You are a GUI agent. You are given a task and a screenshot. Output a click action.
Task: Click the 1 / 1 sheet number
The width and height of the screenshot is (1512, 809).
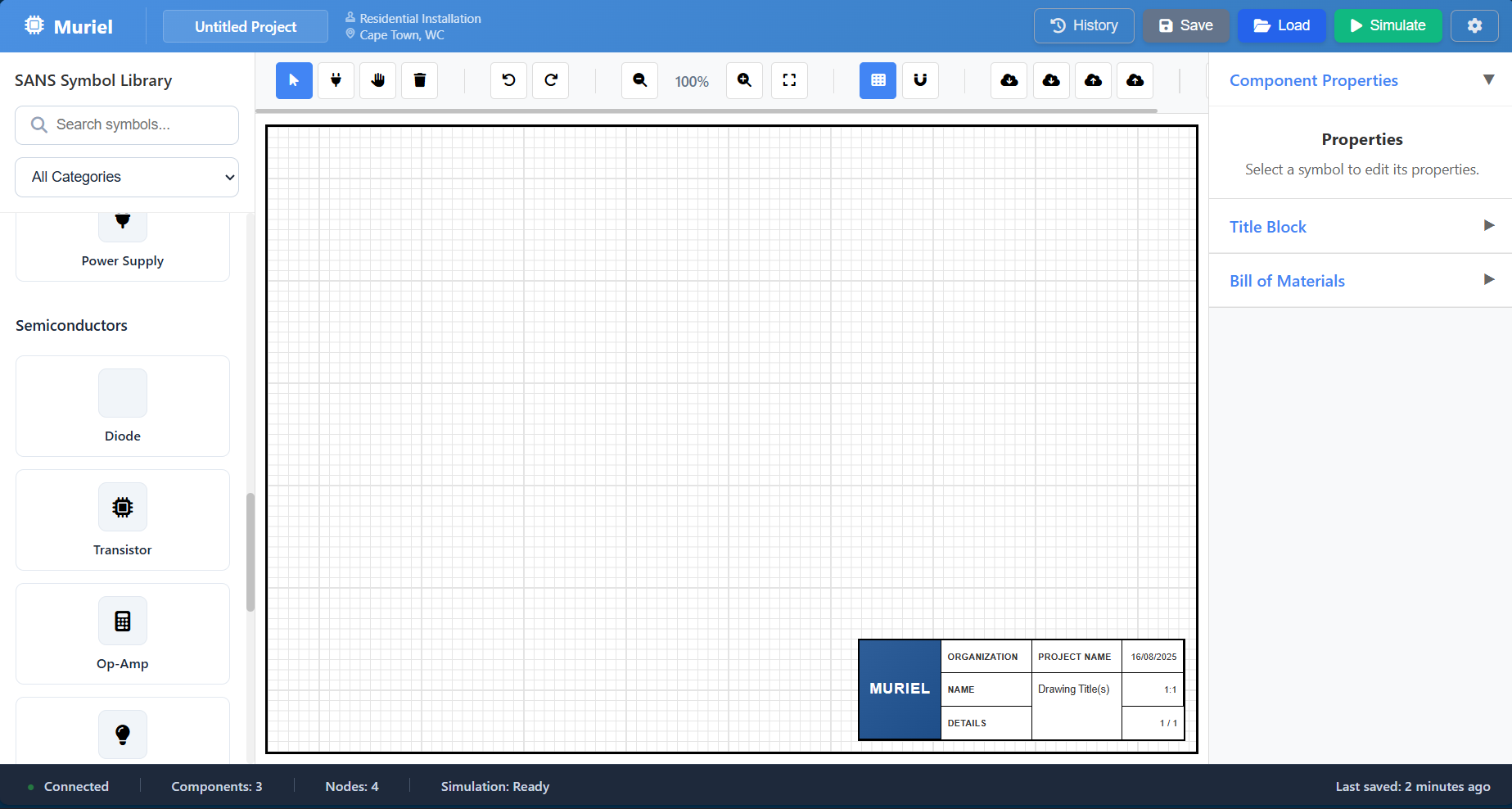point(1153,723)
